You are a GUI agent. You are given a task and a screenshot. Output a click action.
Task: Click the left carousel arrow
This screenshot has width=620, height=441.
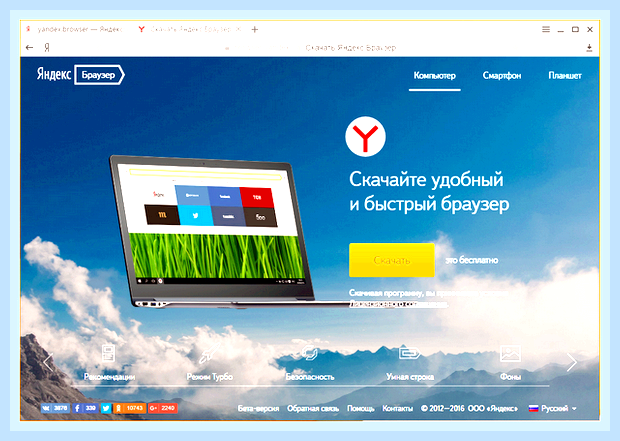[x=48, y=362]
